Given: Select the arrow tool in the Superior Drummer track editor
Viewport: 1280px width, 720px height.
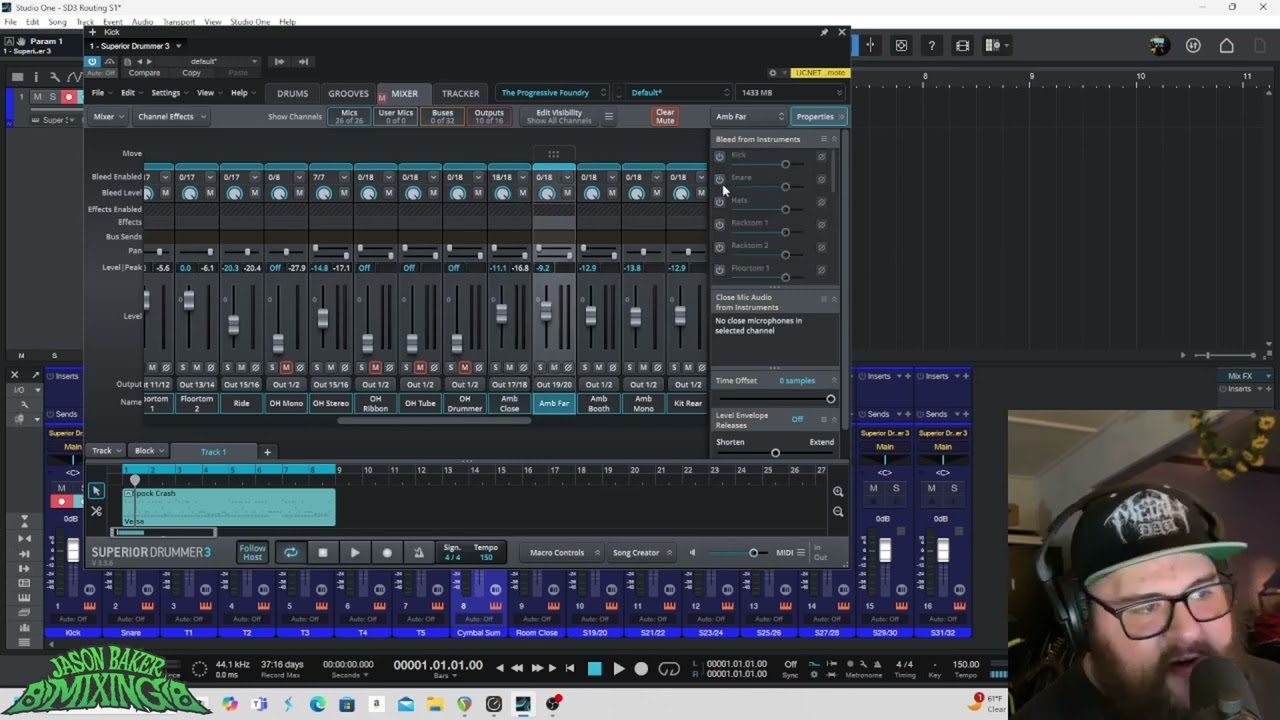Looking at the screenshot, I should (96, 491).
